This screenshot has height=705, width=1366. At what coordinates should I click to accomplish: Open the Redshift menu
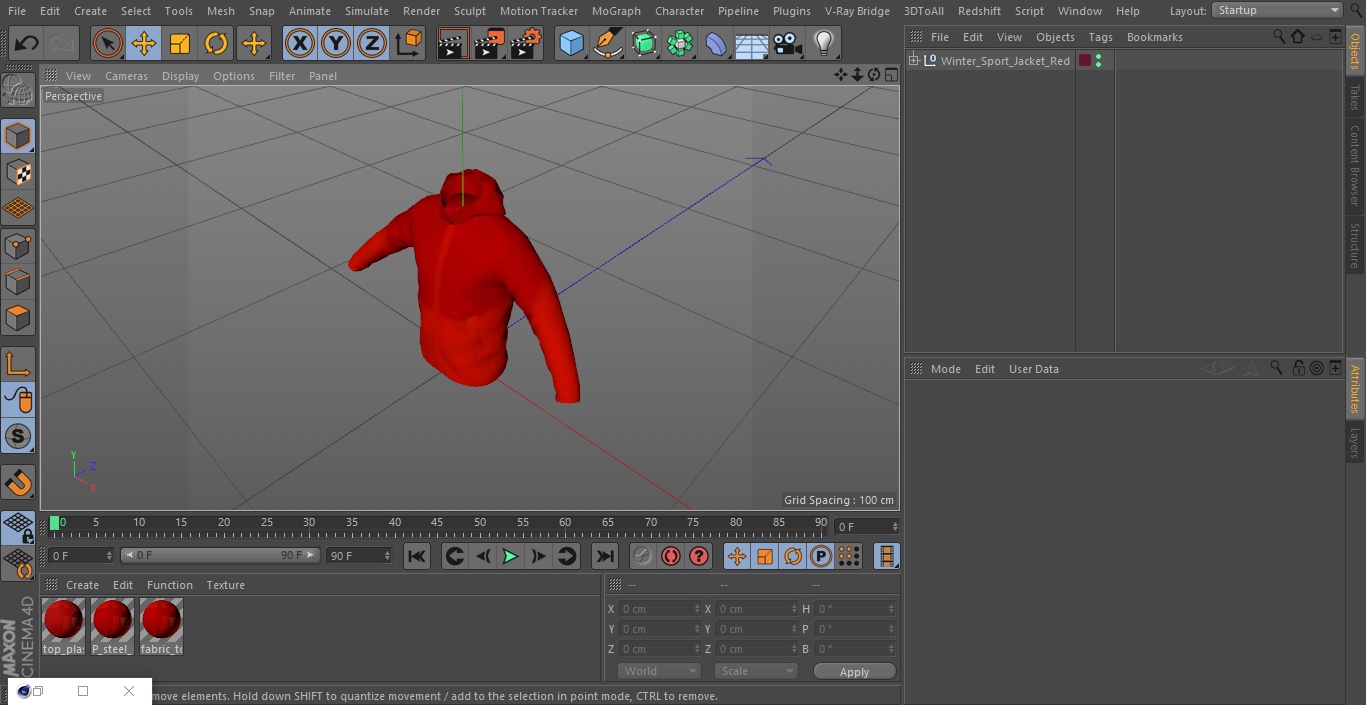pyautogui.click(x=979, y=11)
